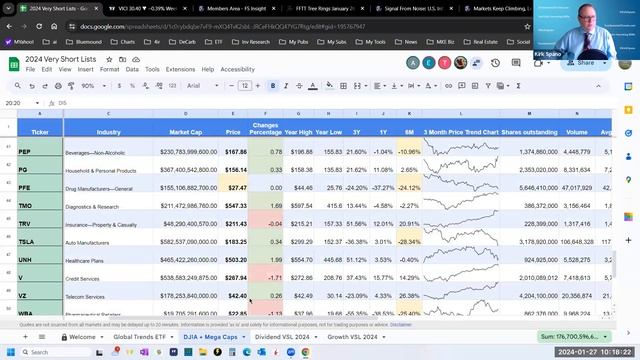The width and height of the screenshot is (640, 360).
Task: Hide the menus with toolbar chevron
Action: click(598, 86)
